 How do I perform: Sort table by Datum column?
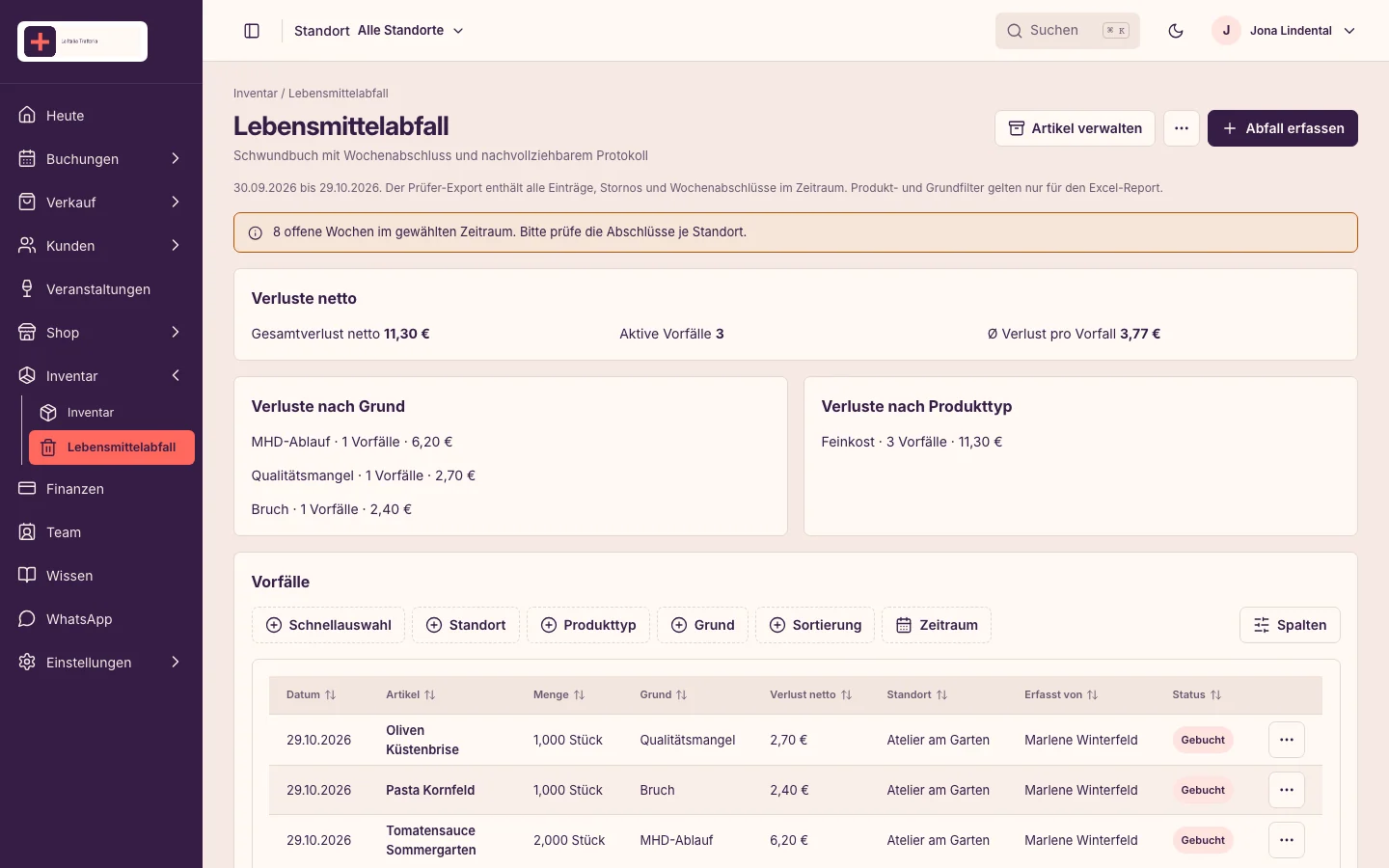(x=312, y=694)
